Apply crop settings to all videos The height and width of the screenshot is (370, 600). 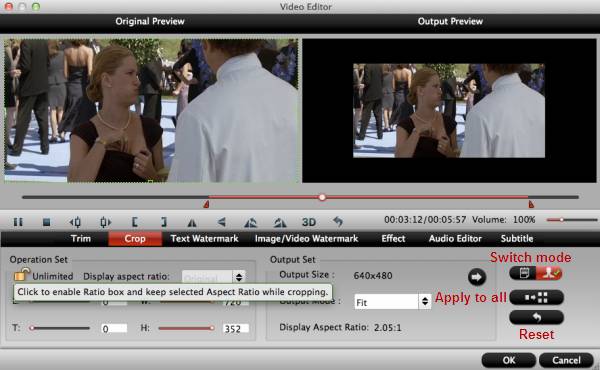pyautogui.click(x=536, y=297)
